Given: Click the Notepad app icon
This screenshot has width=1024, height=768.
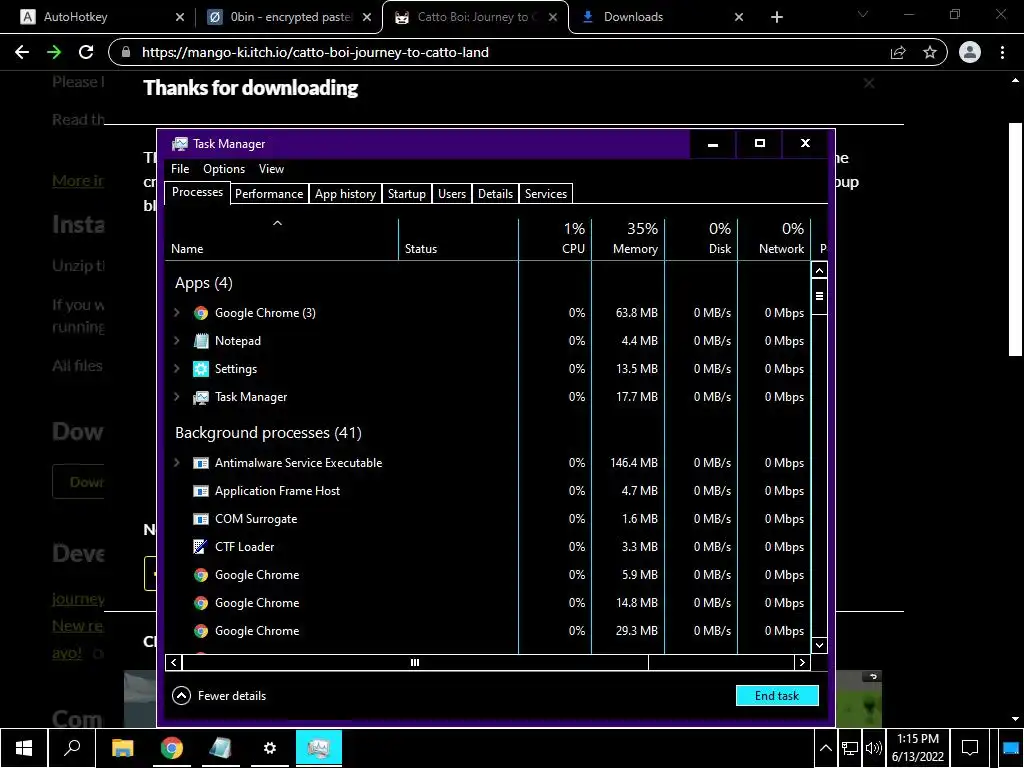Looking at the screenshot, I should tap(200, 341).
